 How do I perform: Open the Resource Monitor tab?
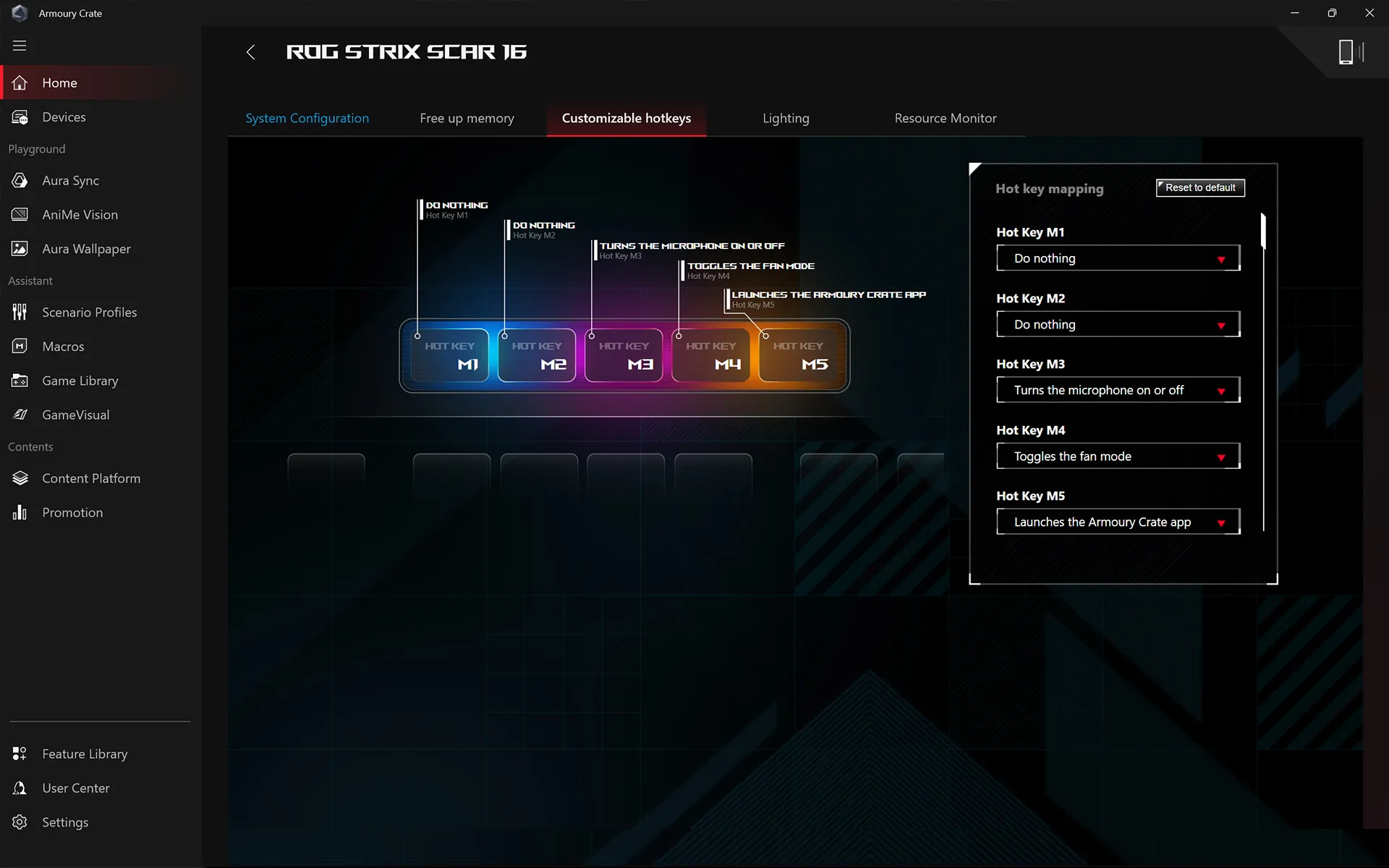coord(945,118)
